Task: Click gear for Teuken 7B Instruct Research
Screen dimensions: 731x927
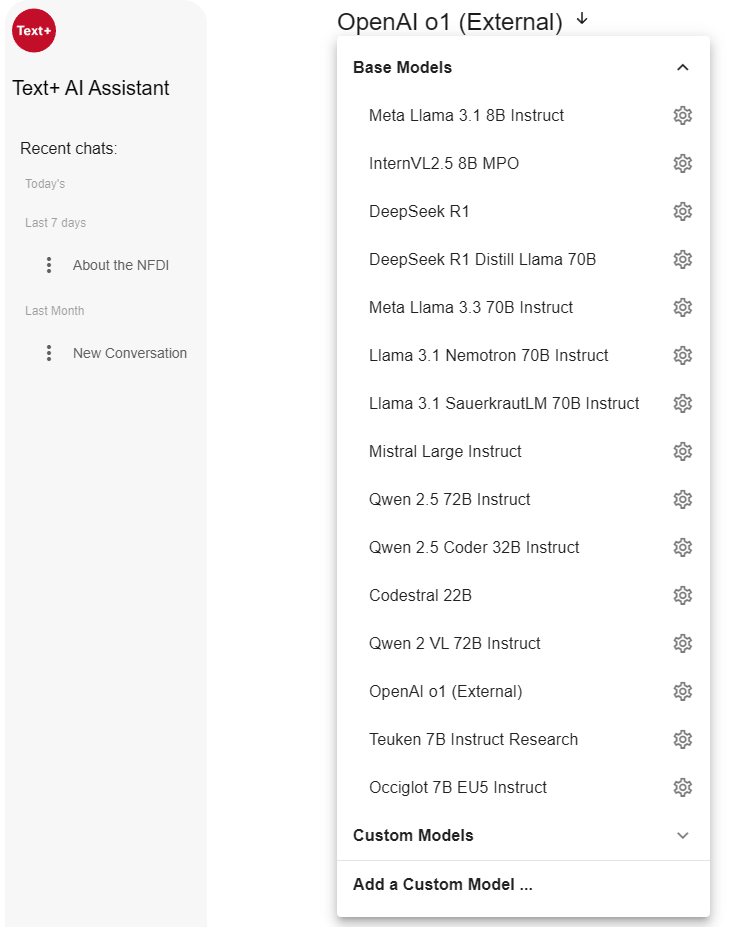Action: click(x=683, y=739)
